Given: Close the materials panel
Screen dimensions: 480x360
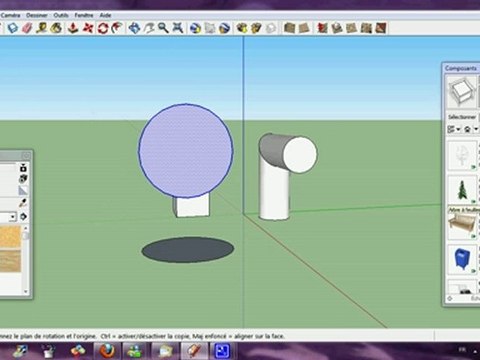Looking at the screenshot, I should [x=26, y=155].
